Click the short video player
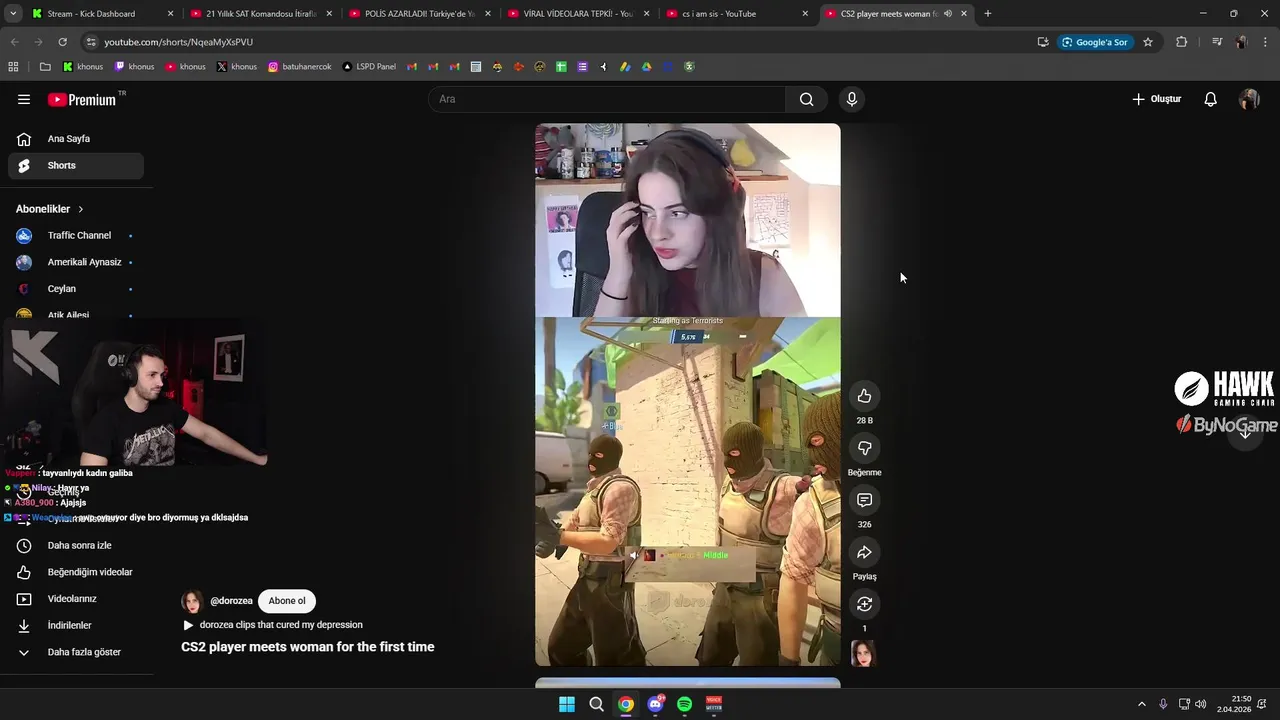 pyautogui.click(x=688, y=394)
